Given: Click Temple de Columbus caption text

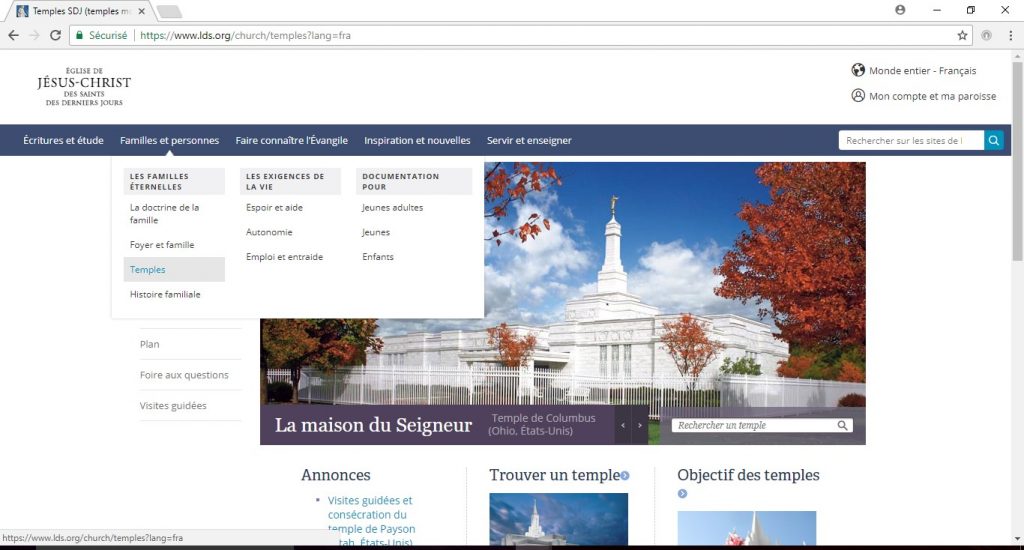Looking at the screenshot, I should pyautogui.click(x=542, y=425).
